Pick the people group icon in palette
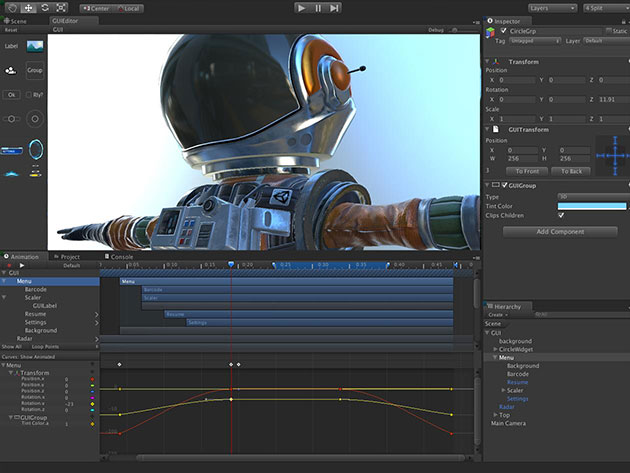The width and height of the screenshot is (630, 473). (x=11, y=71)
